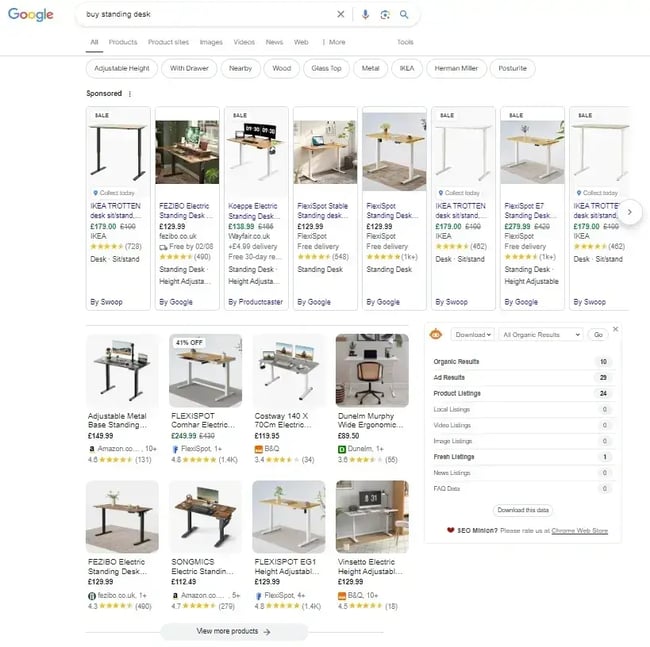650x647 pixels.
Task: Click the Dunelm Murphy desk thumbnail
Action: (371, 369)
